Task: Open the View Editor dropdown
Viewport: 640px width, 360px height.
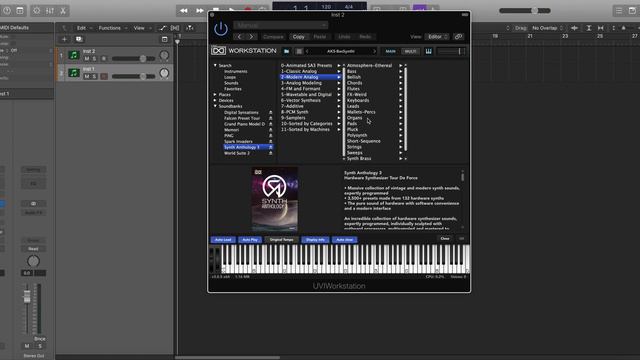Action: coord(437,37)
